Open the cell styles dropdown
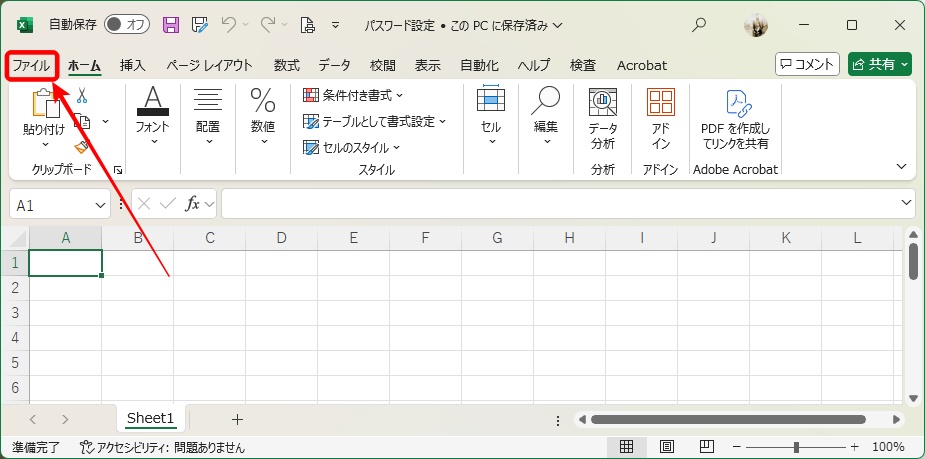 351,147
